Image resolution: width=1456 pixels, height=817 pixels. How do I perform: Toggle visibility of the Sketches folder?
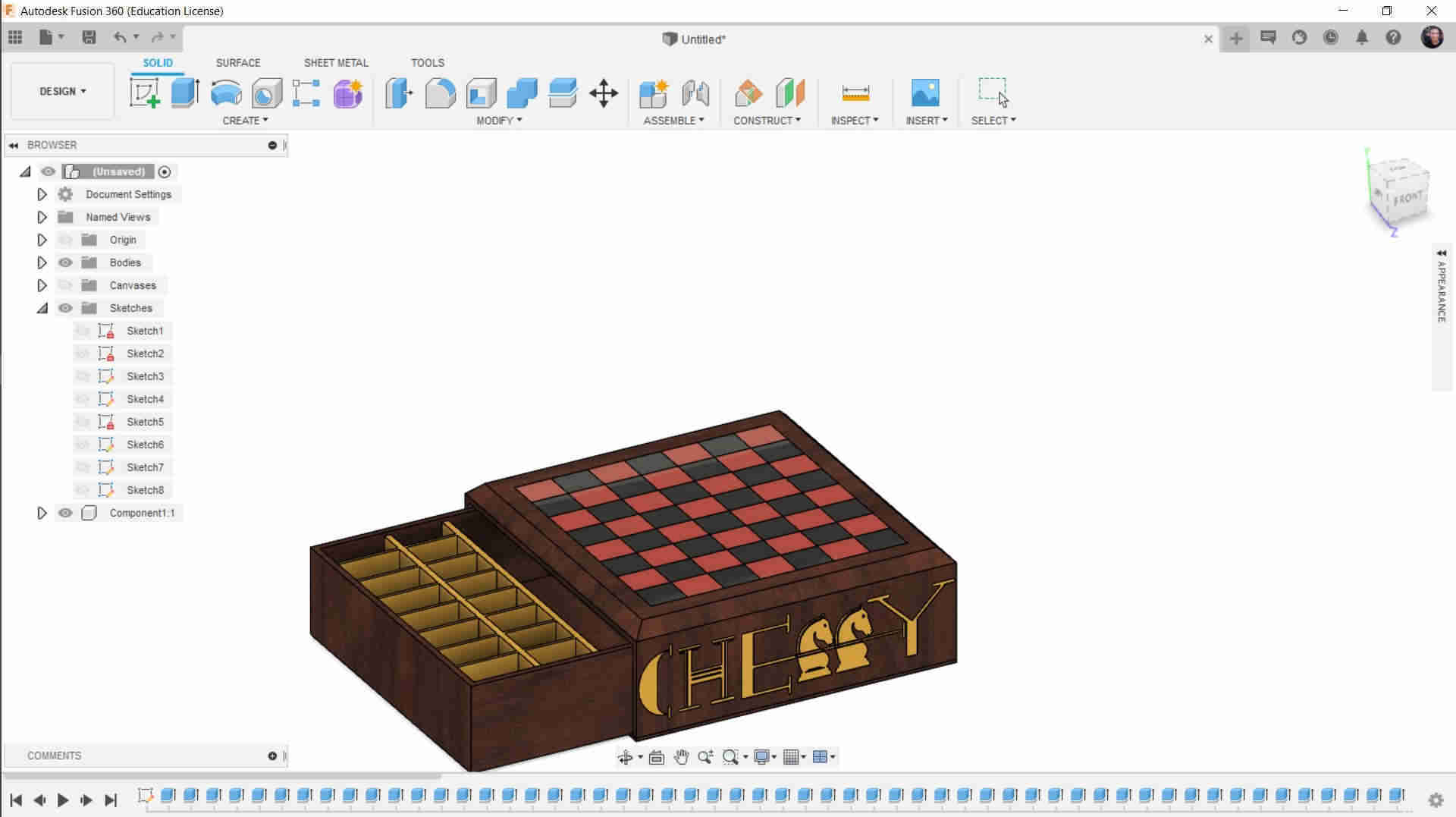pos(66,308)
